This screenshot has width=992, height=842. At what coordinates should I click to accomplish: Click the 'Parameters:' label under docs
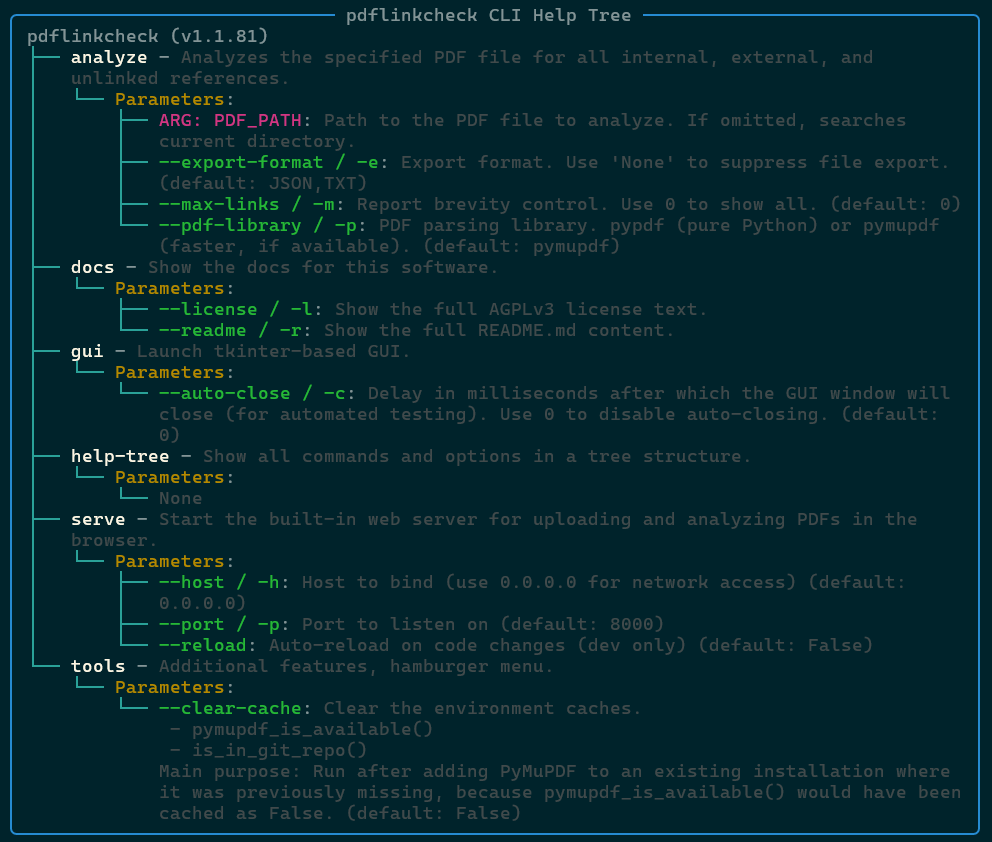coord(174,288)
